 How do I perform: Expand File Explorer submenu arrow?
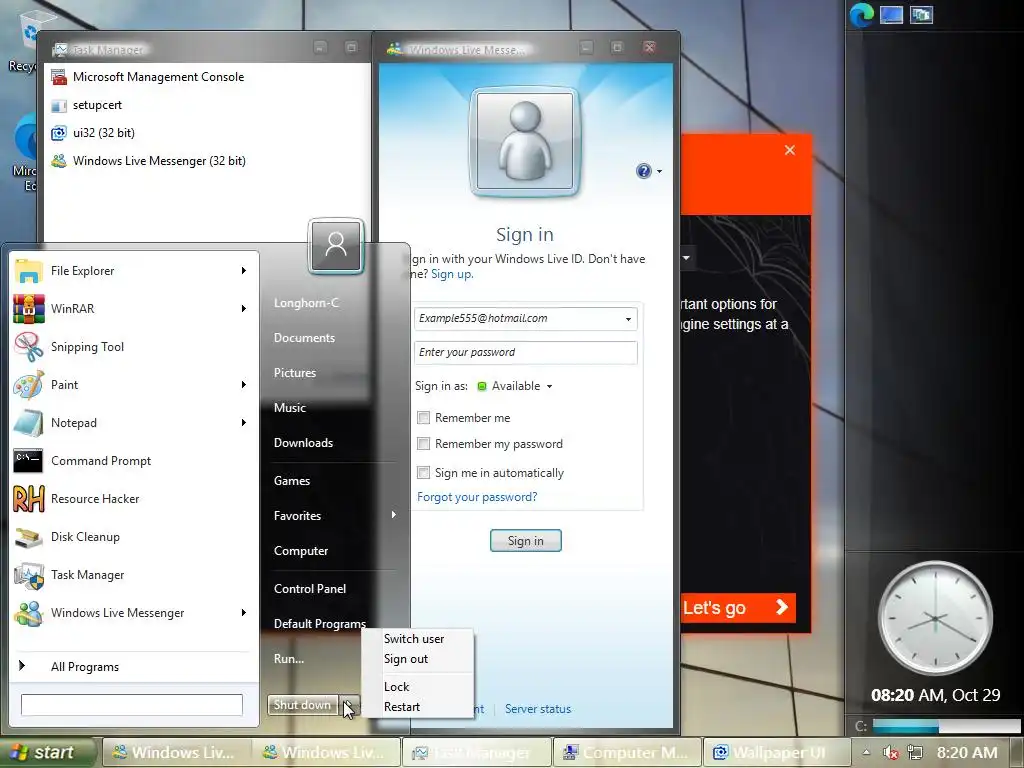click(x=244, y=270)
